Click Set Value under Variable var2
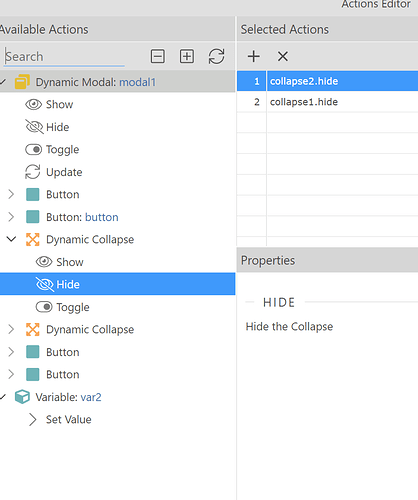 pos(68,419)
